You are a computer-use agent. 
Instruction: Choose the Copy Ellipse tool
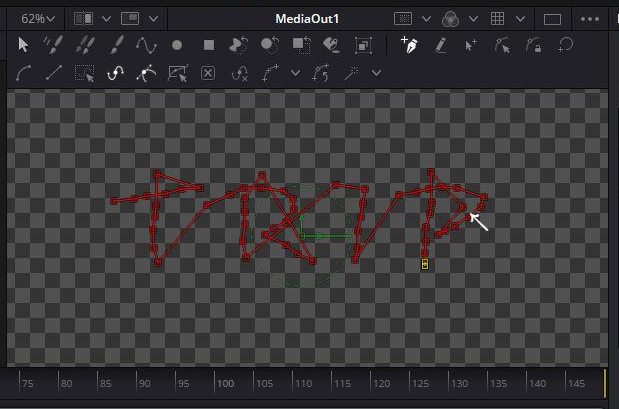(270, 45)
